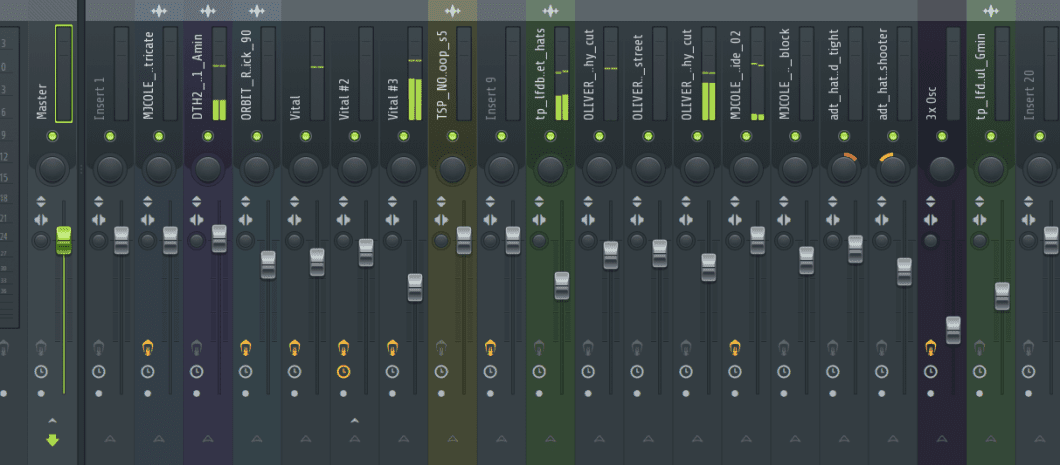Screen dimensions: 1060x465
Task: Click the orange latency clock on Vital #2
Action: click(x=343, y=372)
